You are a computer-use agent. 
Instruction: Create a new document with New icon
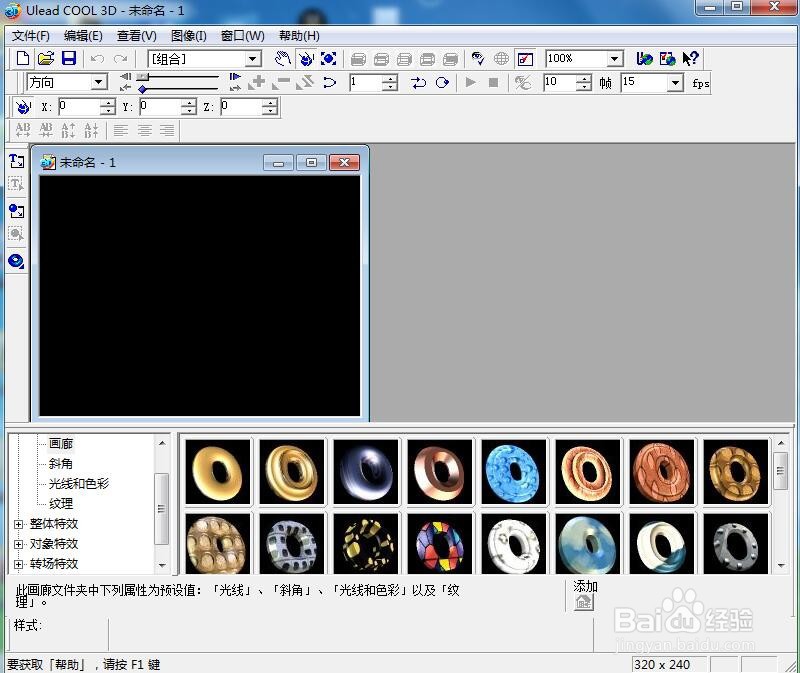point(22,59)
